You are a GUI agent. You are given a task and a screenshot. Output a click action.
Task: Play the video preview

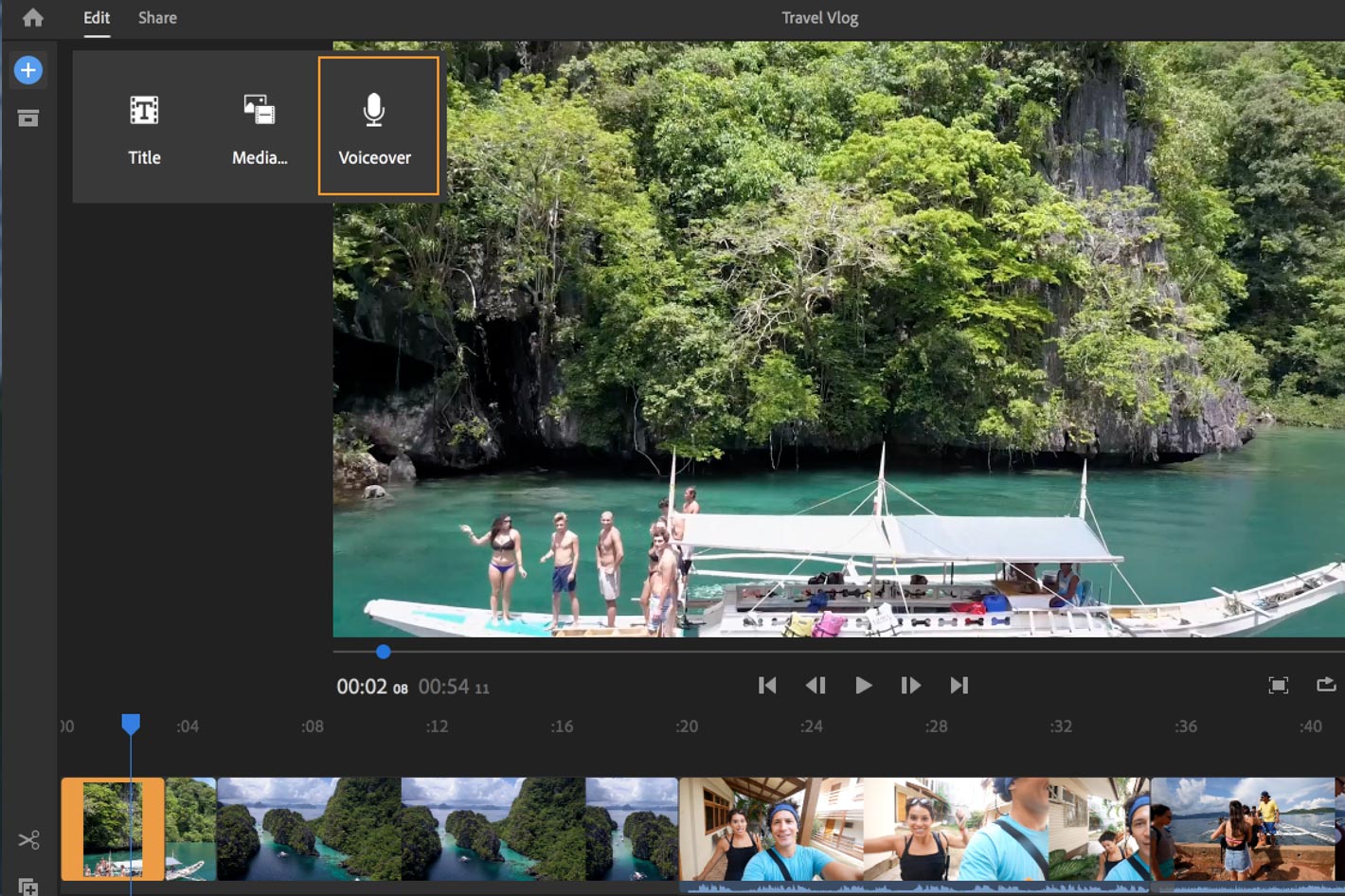pyautogui.click(x=863, y=685)
